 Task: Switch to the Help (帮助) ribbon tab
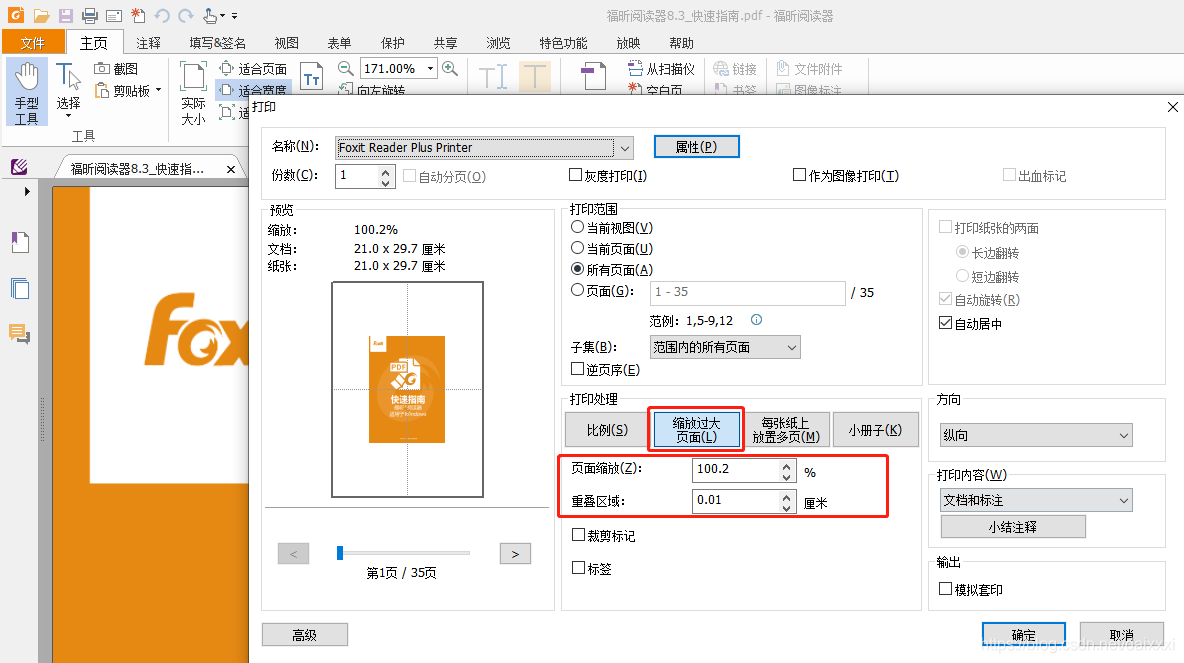[681, 43]
